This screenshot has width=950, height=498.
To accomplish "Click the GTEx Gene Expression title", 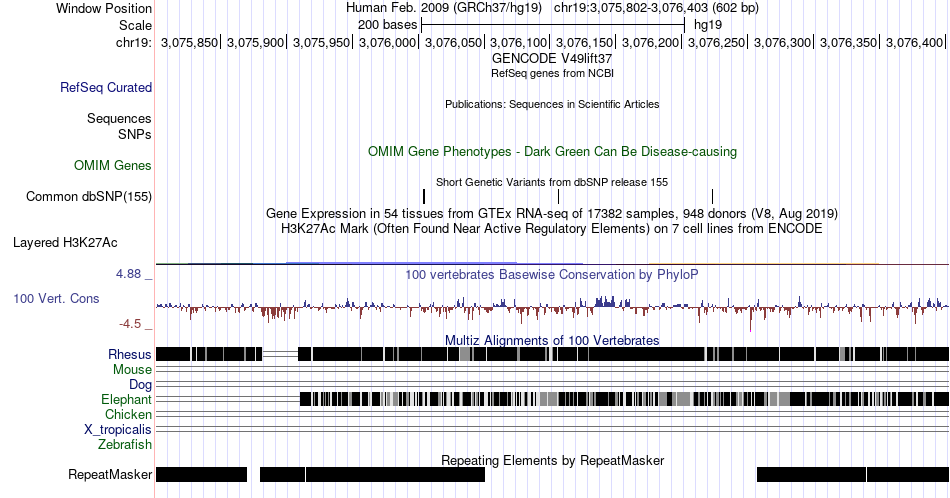I will pyautogui.click(x=552, y=213).
